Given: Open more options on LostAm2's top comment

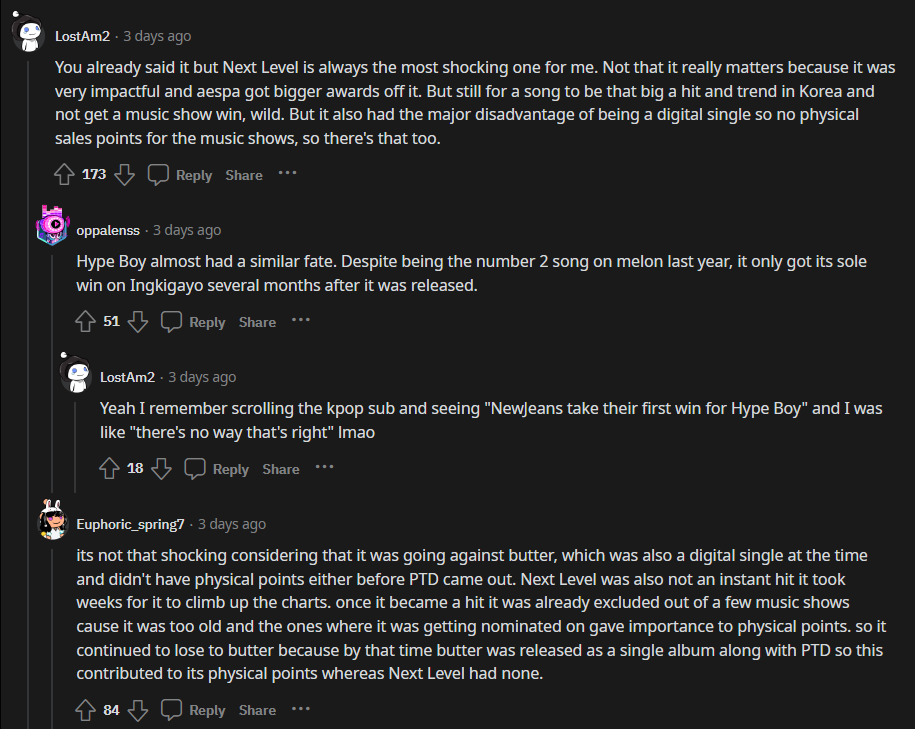Looking at the screenshot, I should click(x=287, y=173).
